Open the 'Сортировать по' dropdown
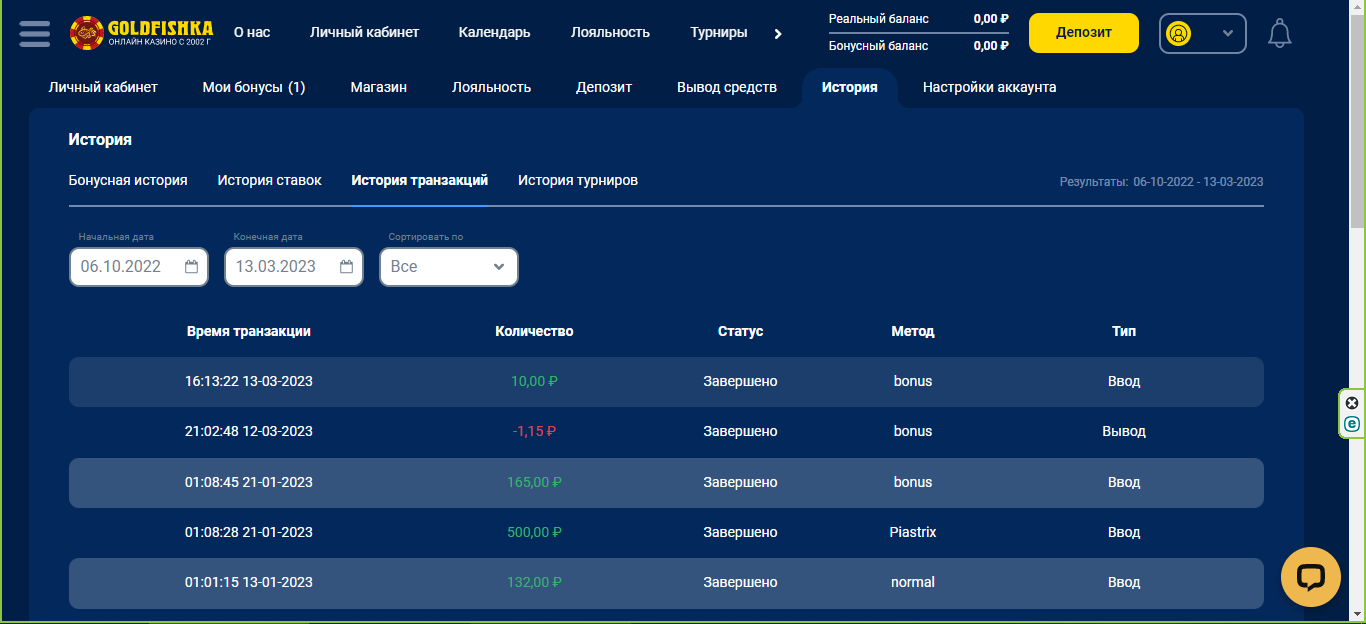The image size is (1366, 624). tap(448, 267)
